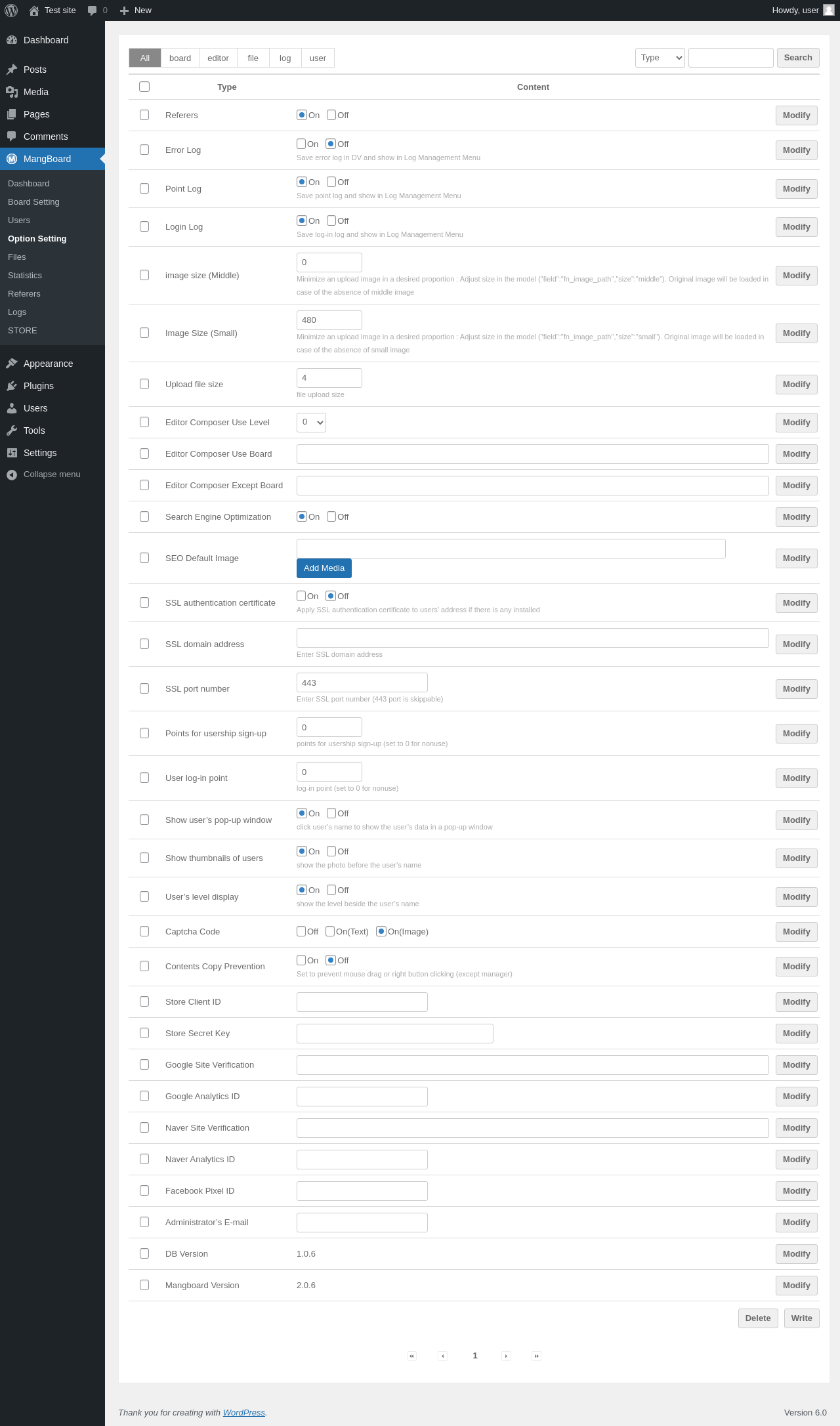840x1426 pixels.
Task: Open Posts via the pushpin icon
Action: pos(12,70)
